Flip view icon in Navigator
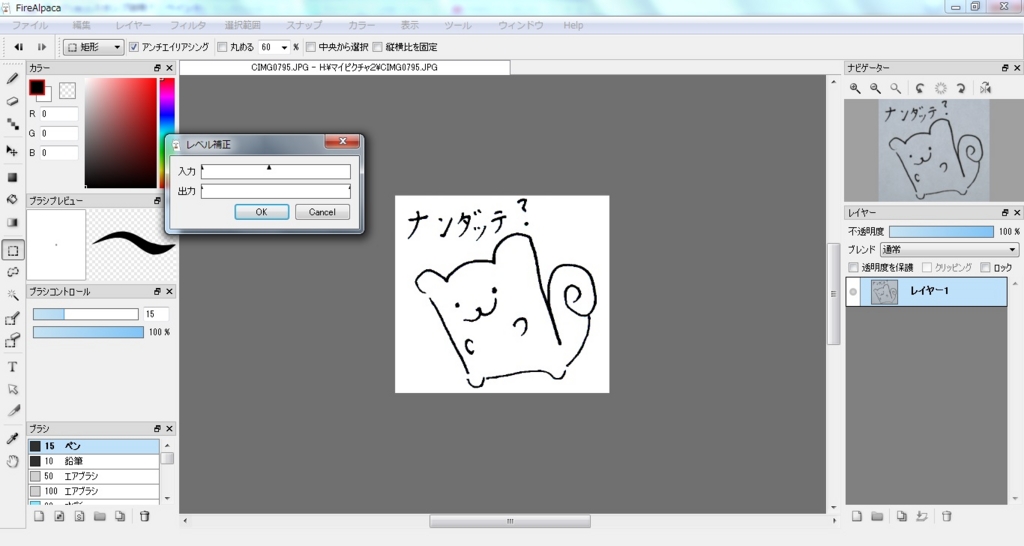The image size is (1024, 546). (x=985, y=88)
